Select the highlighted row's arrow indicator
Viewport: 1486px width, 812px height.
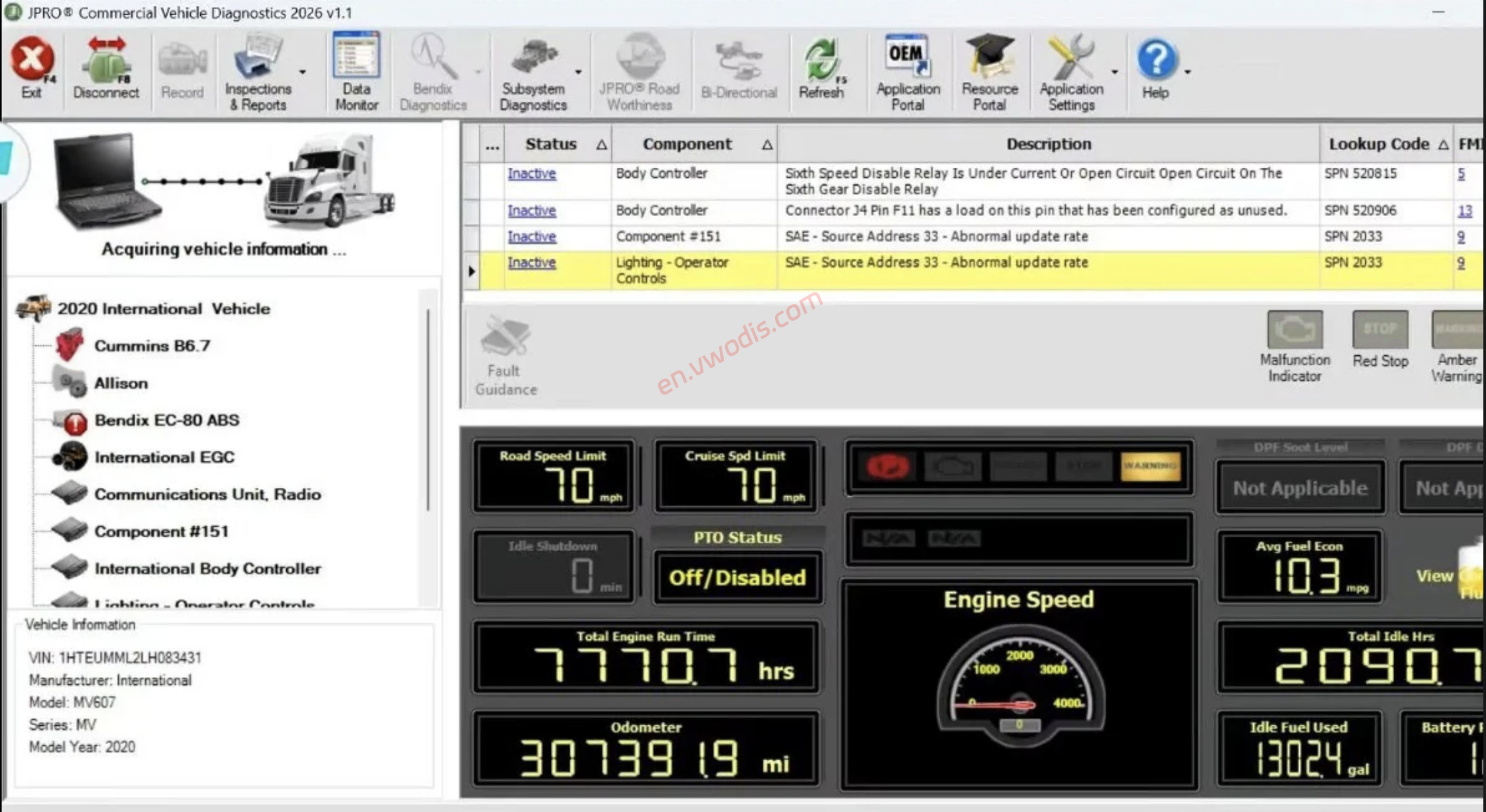point(472,271)
